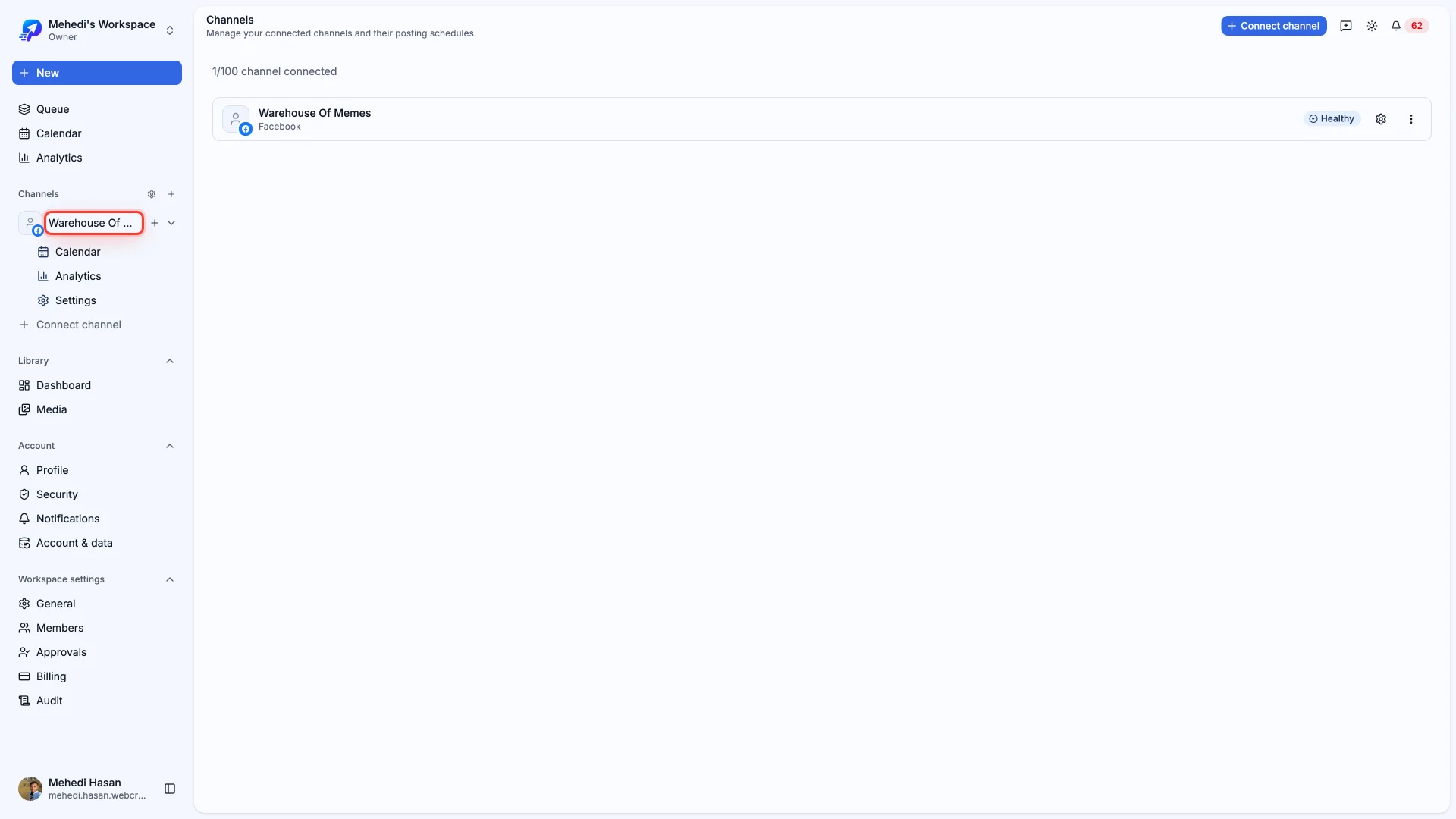Collapse the Library section
This screenshot has width=1456, height=819.
pyautogui.click(x=170, y=361)
